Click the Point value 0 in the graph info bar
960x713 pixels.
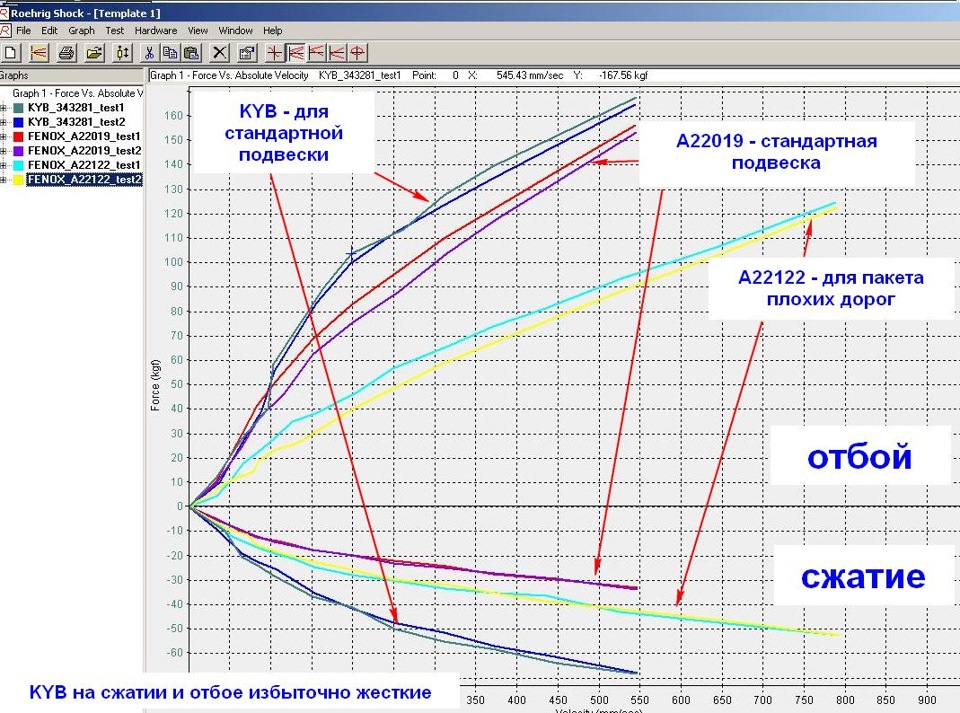click(456, 75)
